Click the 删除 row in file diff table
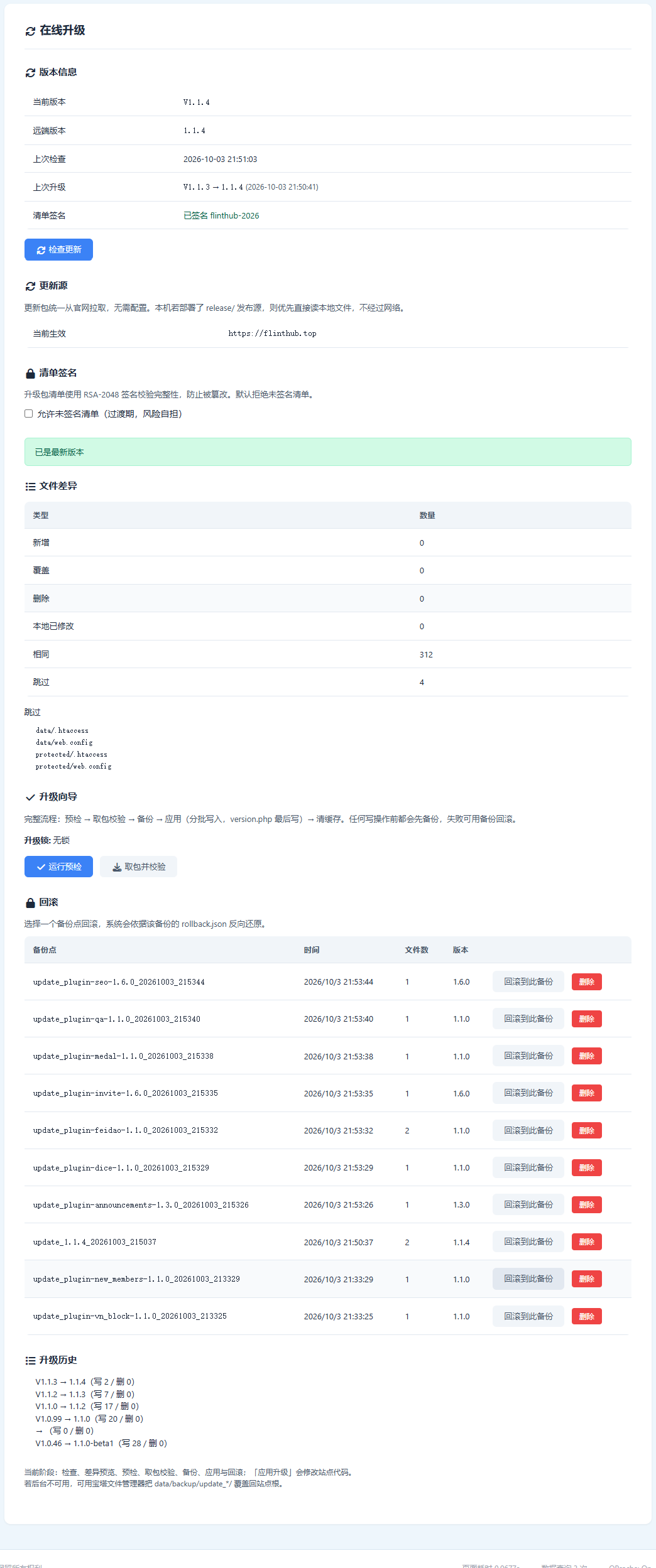Image resolution: width=656 pixels, height=1568 pixels. [x=328, y=598]
